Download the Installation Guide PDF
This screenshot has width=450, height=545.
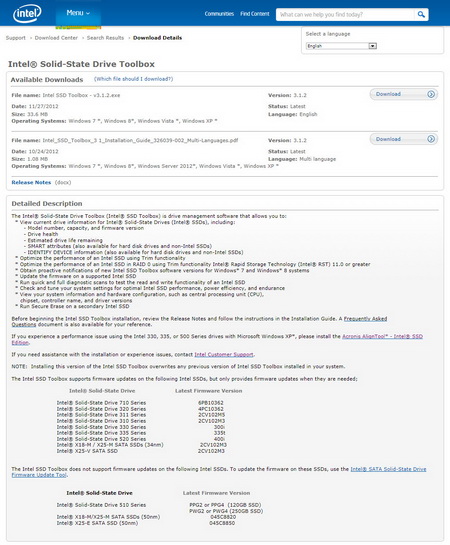(x=403, y=139)
